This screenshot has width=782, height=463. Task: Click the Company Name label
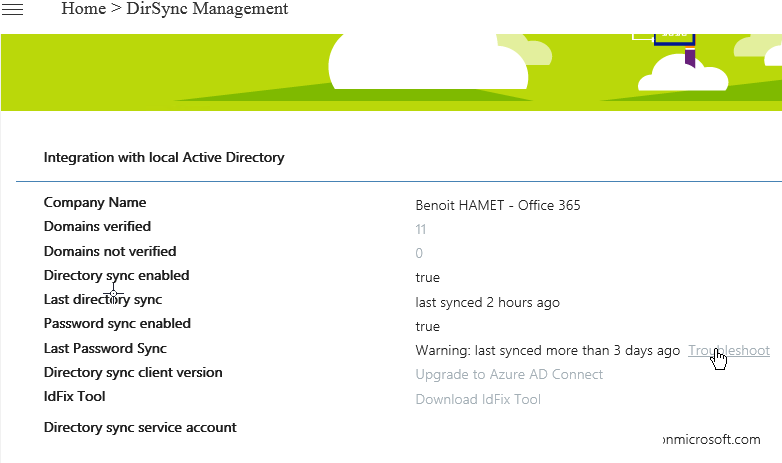pyautogui.click(x=95, y=203)
